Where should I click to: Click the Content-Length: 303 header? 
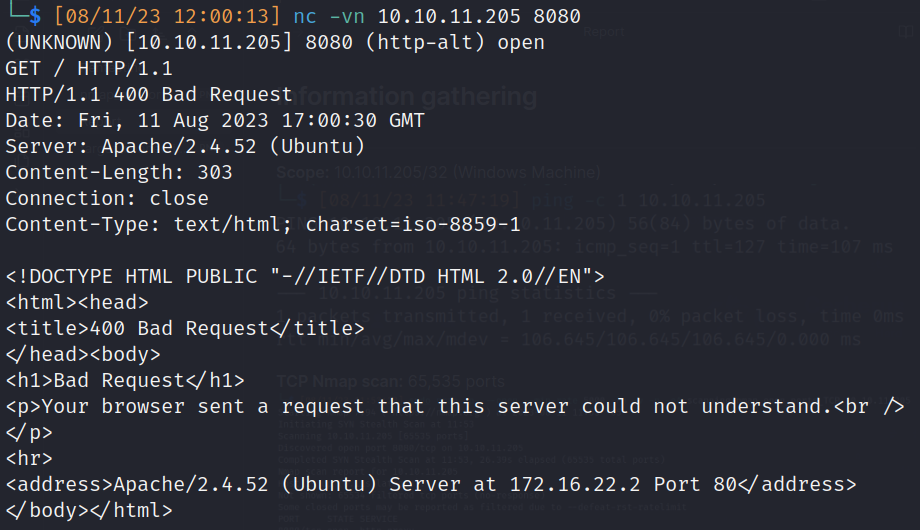pos(119,173)
